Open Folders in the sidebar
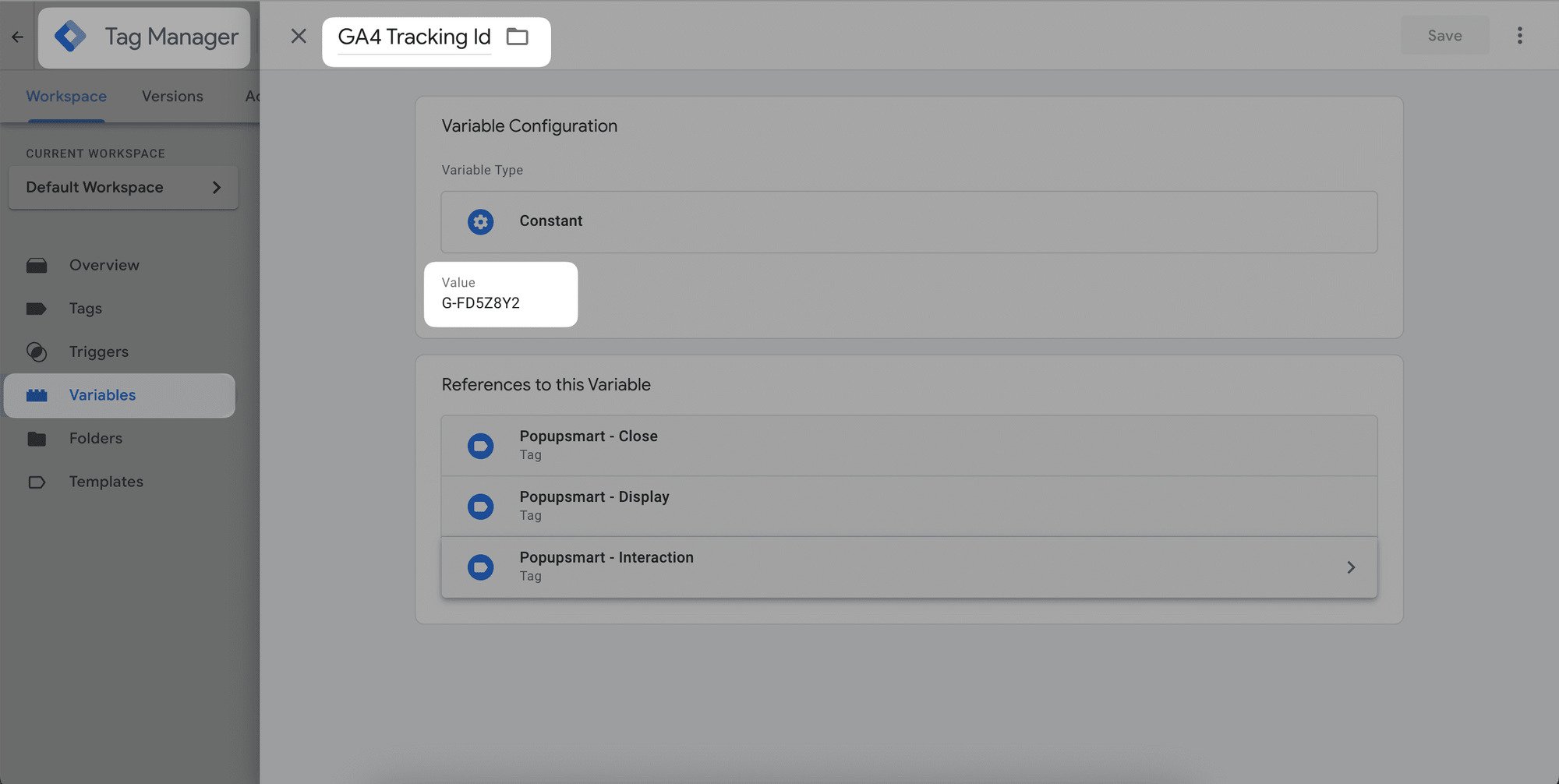Screen dimensions: 1559x784 click(96, 438)
